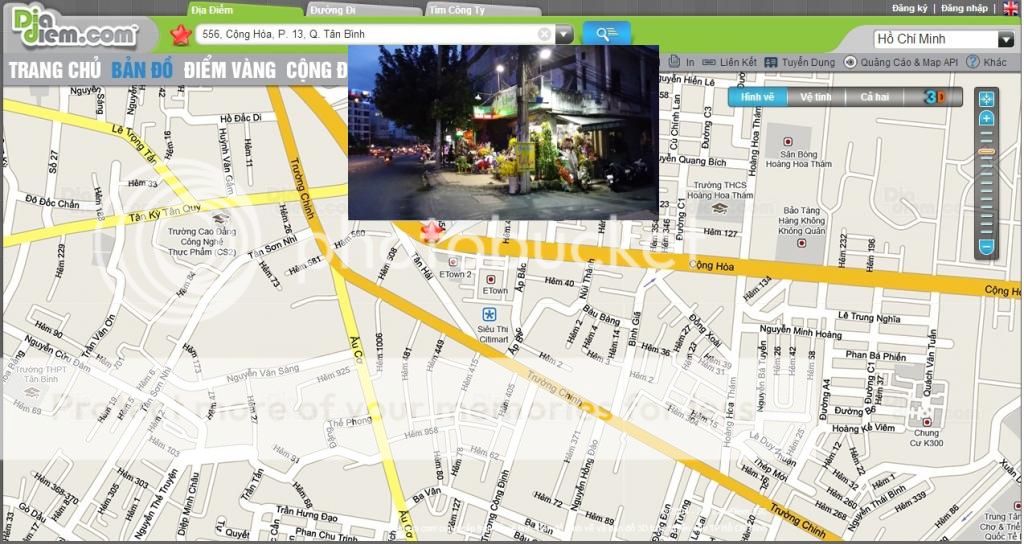
Task: Click the red star favorite icon
Action: click(x=180, y=35)
